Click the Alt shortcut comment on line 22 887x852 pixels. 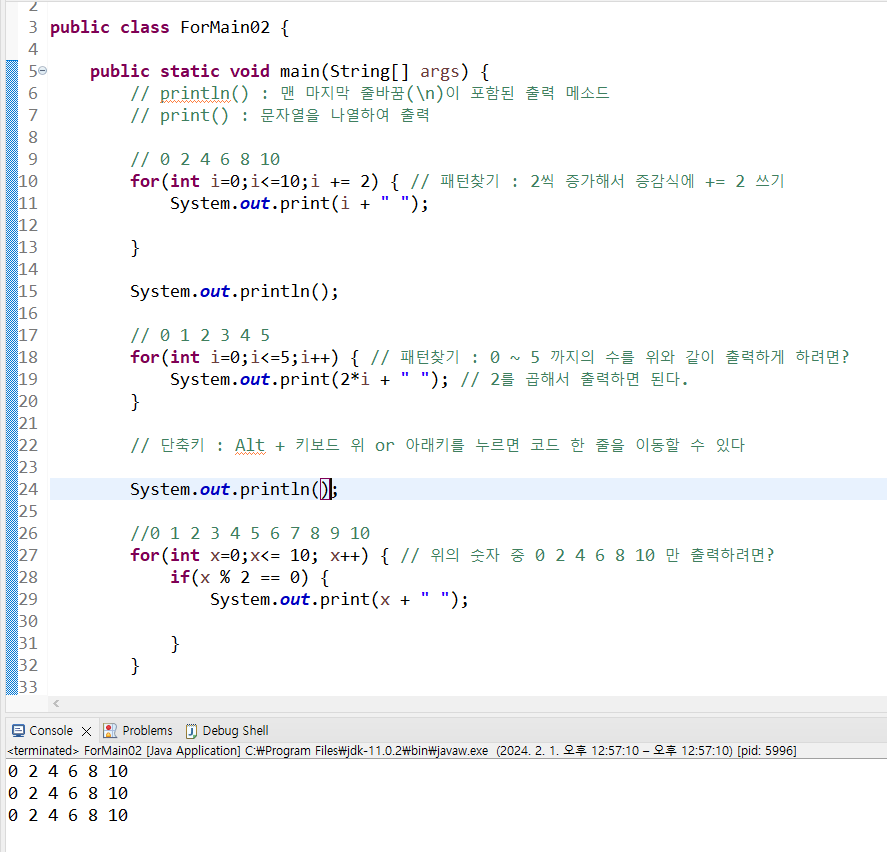[x=438, y=445]
